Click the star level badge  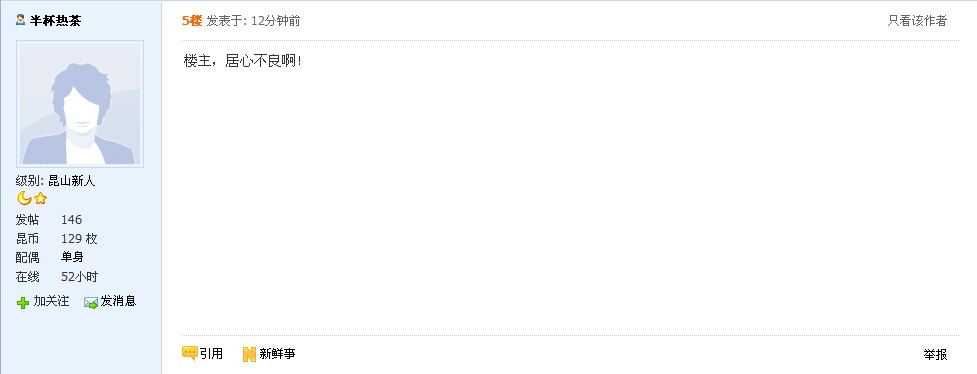(41, 199)
